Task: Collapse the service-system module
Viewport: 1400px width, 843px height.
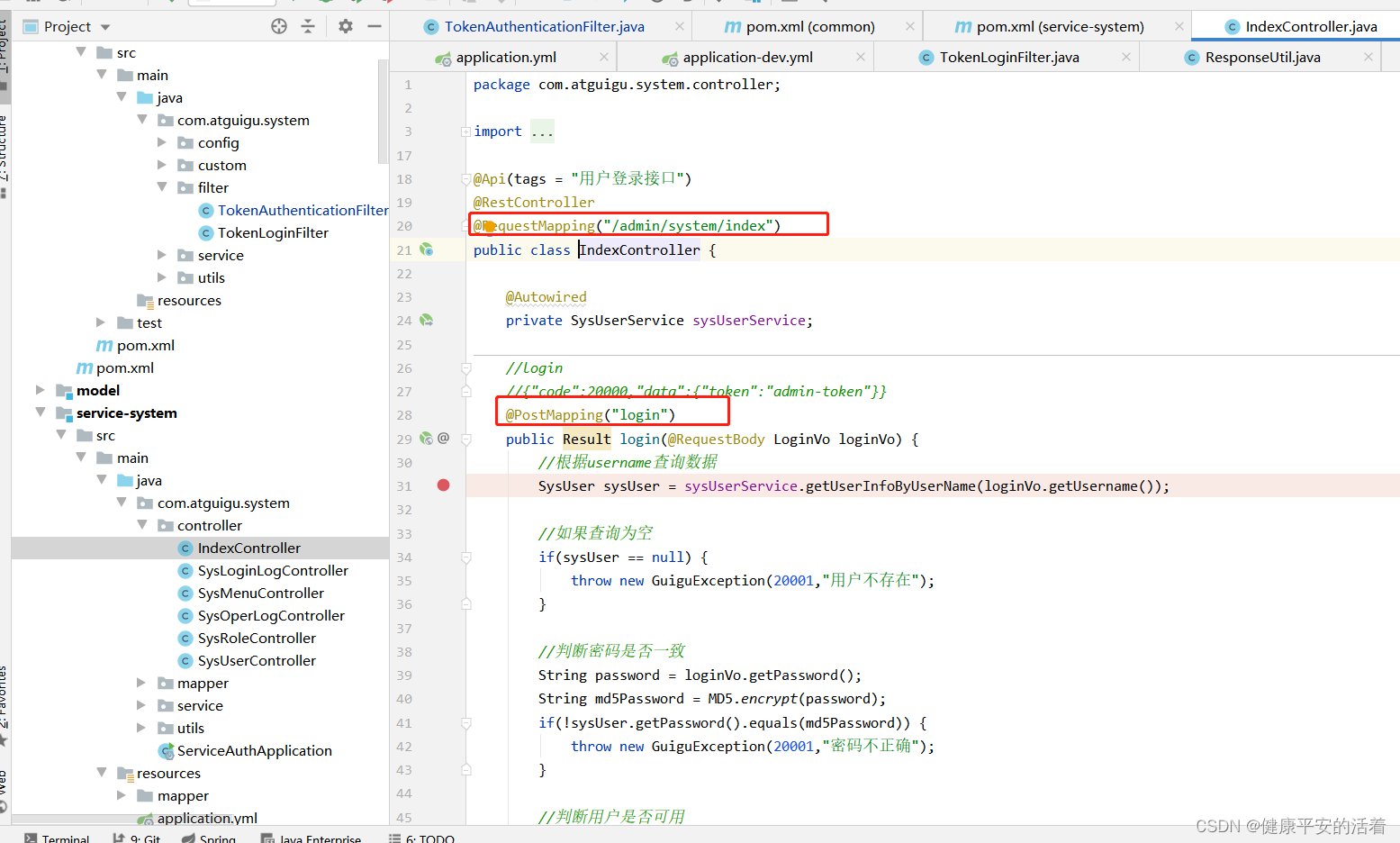Action: 41,412
